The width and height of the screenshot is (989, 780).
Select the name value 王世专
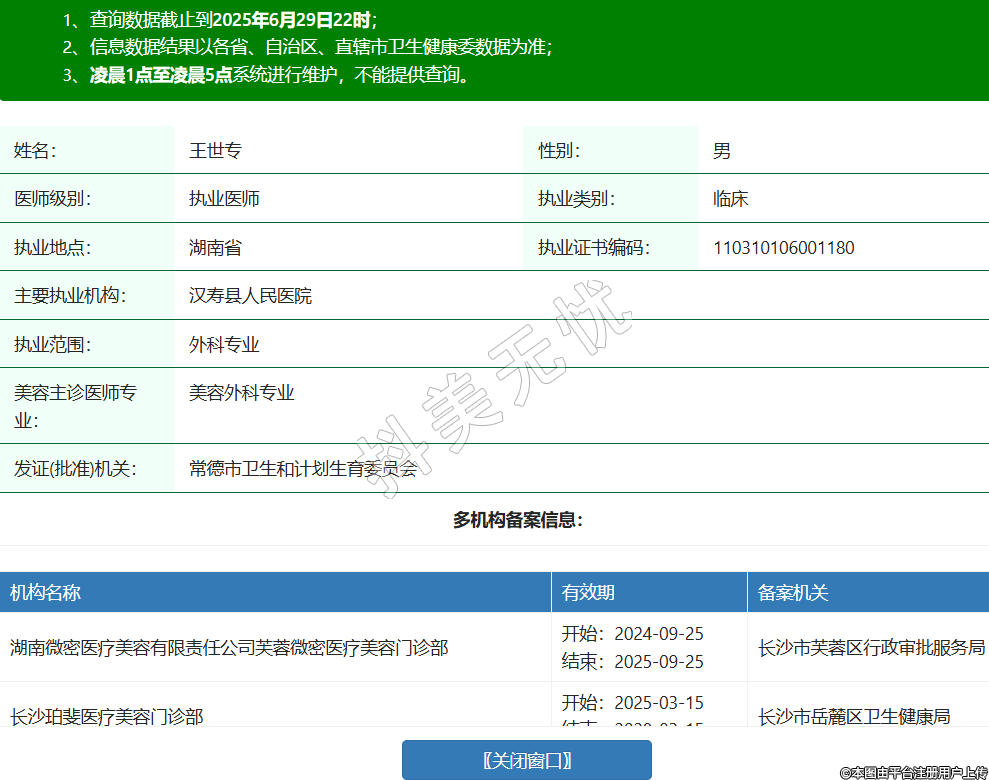pyautogui.click(x=215, y=151)
